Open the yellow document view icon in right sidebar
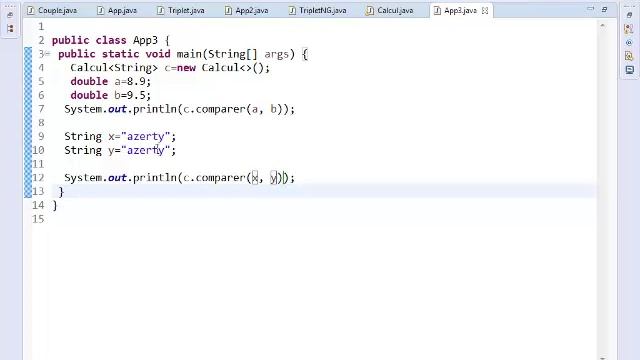Image resolution: width=640 pixels, height=360 pixels. tap(629, 56)
